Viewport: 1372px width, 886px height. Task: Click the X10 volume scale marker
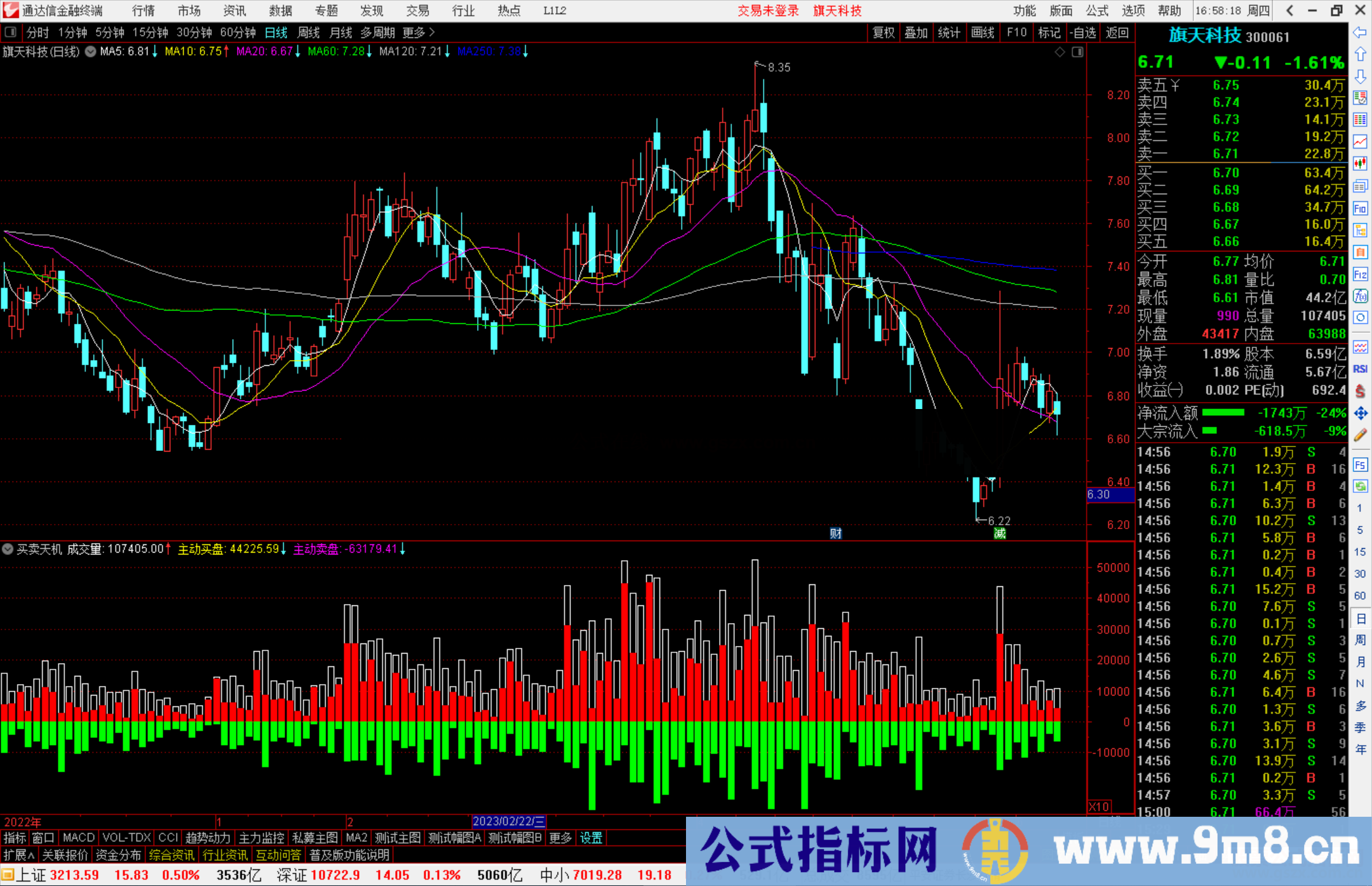[1099, 807]
